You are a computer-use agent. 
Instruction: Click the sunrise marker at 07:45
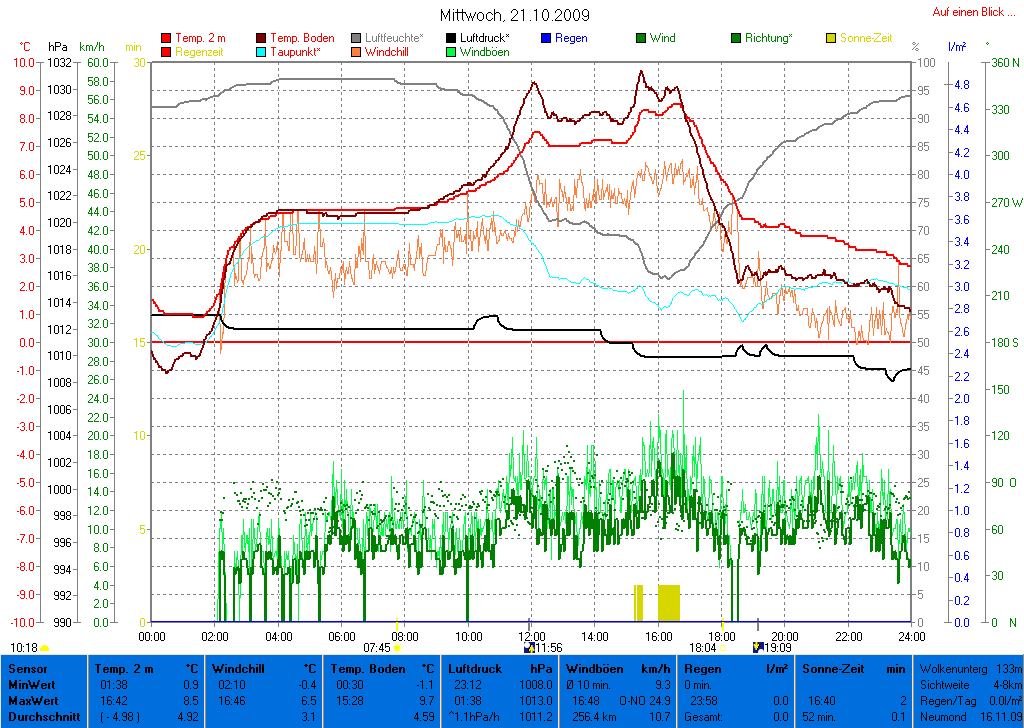[397, 648]
